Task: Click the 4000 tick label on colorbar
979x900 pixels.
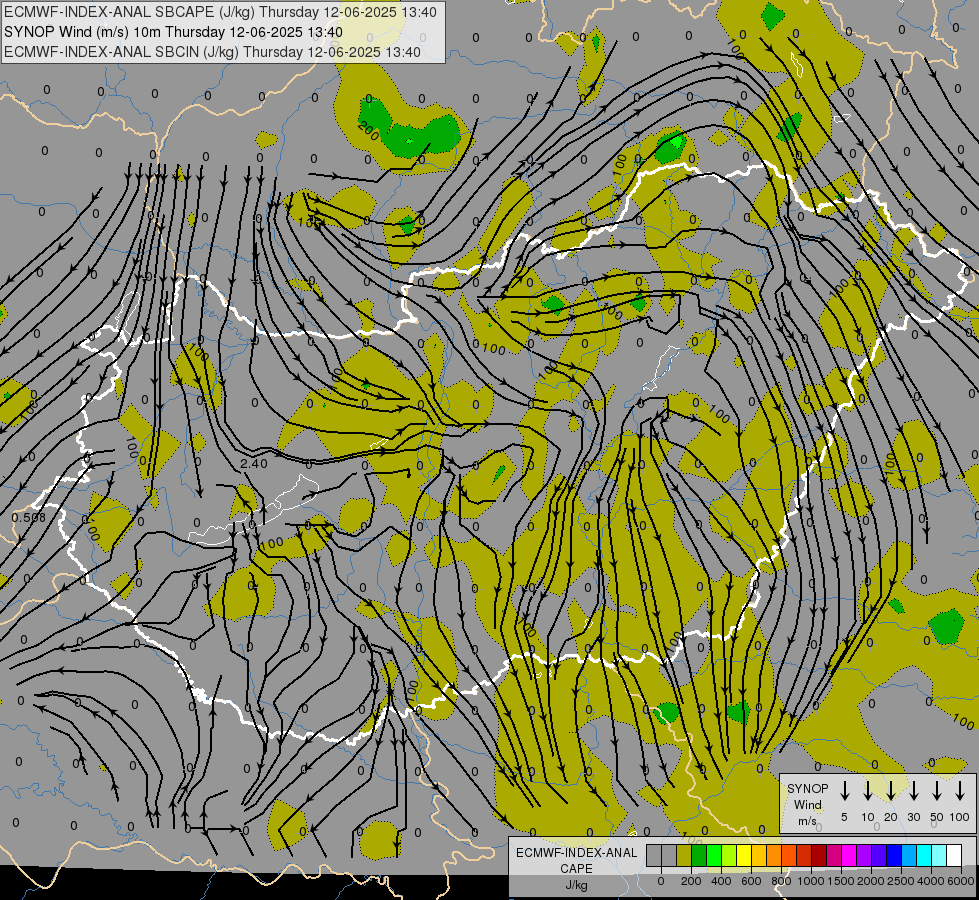Action: [x=931, y=881]
